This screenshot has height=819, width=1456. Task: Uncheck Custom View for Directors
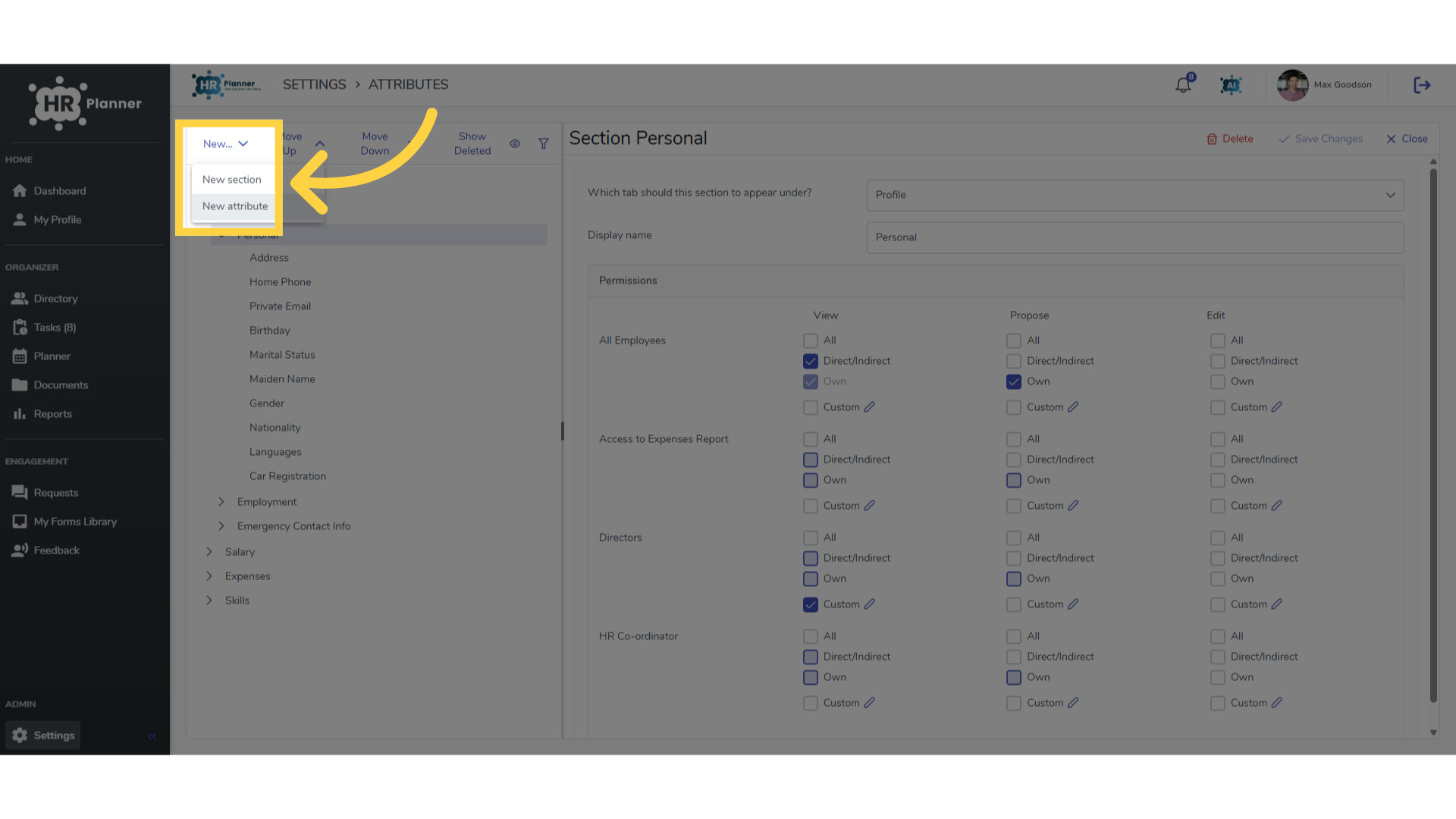pyautogui.click(x=811, y=605)
